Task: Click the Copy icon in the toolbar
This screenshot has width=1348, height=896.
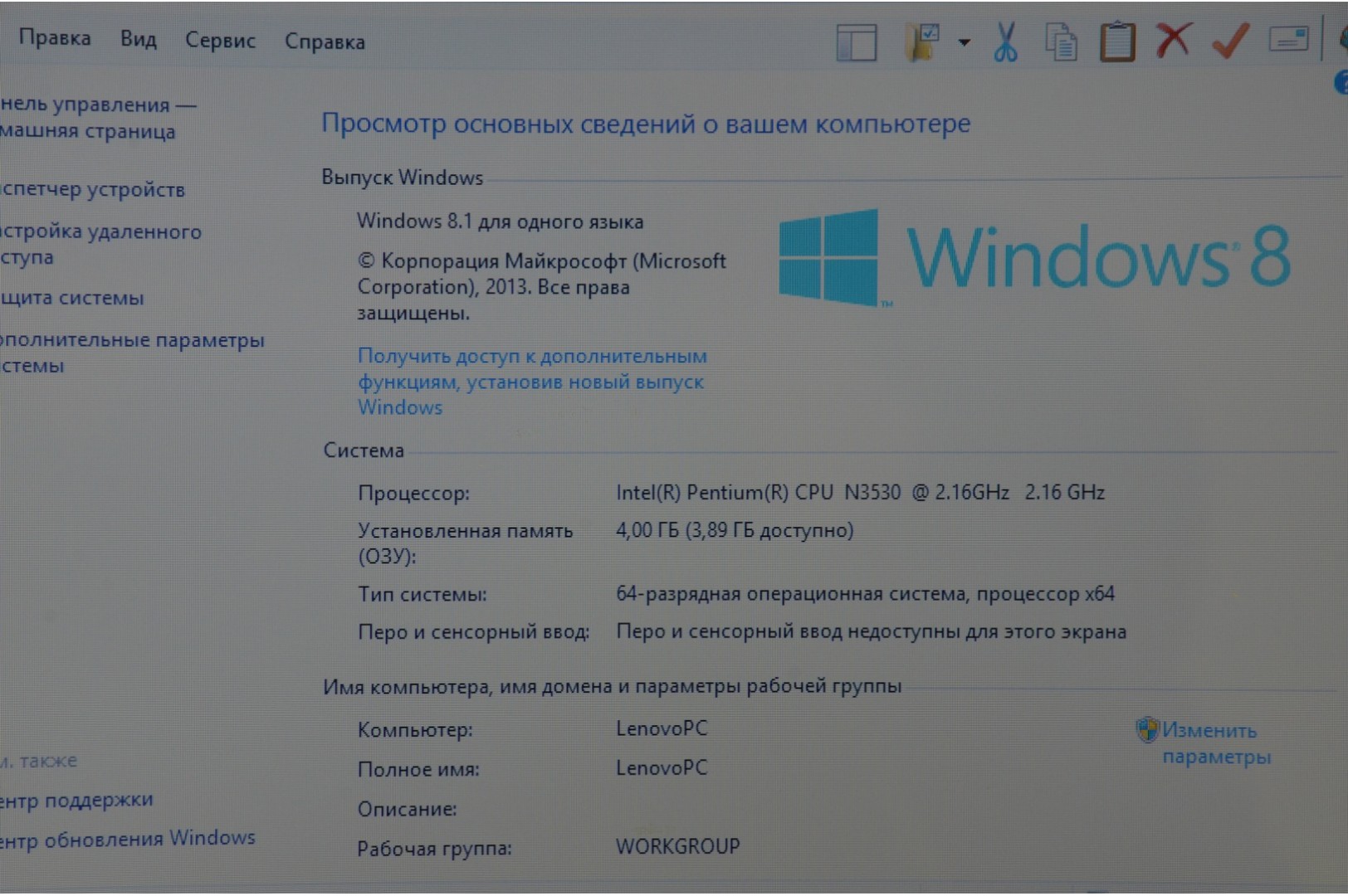Action: click(x=1061, y=42)
